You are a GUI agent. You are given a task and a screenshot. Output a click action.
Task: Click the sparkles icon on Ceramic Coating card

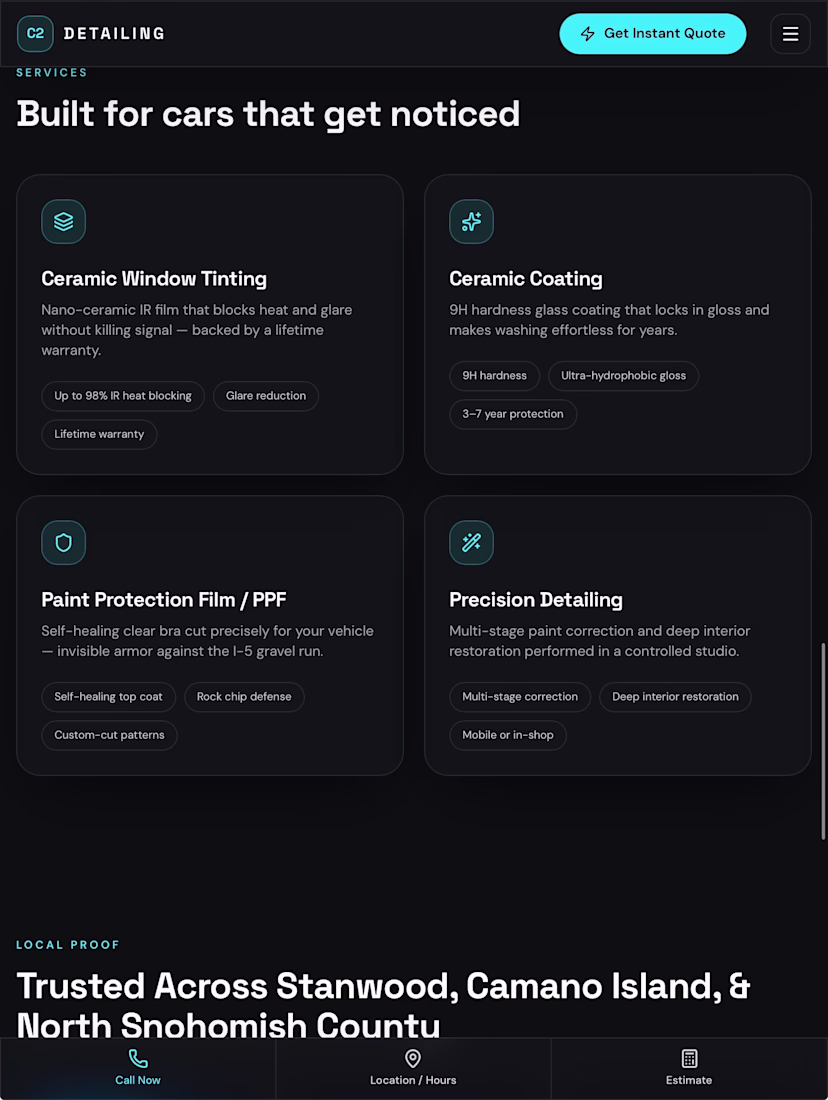(x=472, y=222)
